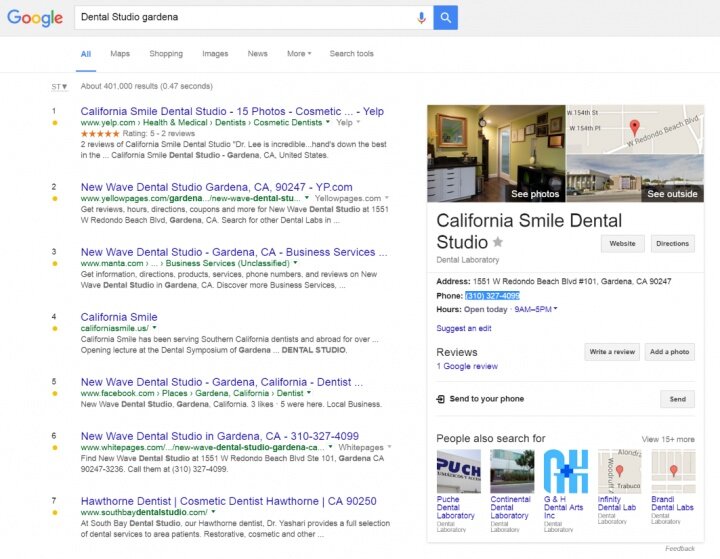Click the Whitepages source label
720x559 pixels.
(361, 447)
